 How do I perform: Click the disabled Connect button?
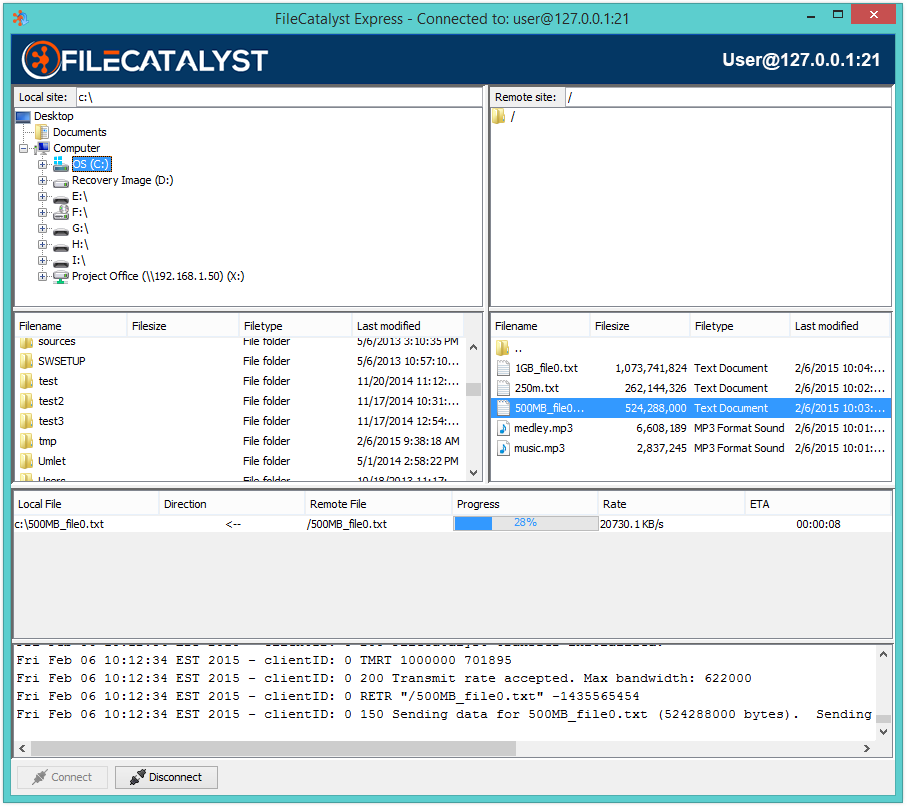point(62,777)
